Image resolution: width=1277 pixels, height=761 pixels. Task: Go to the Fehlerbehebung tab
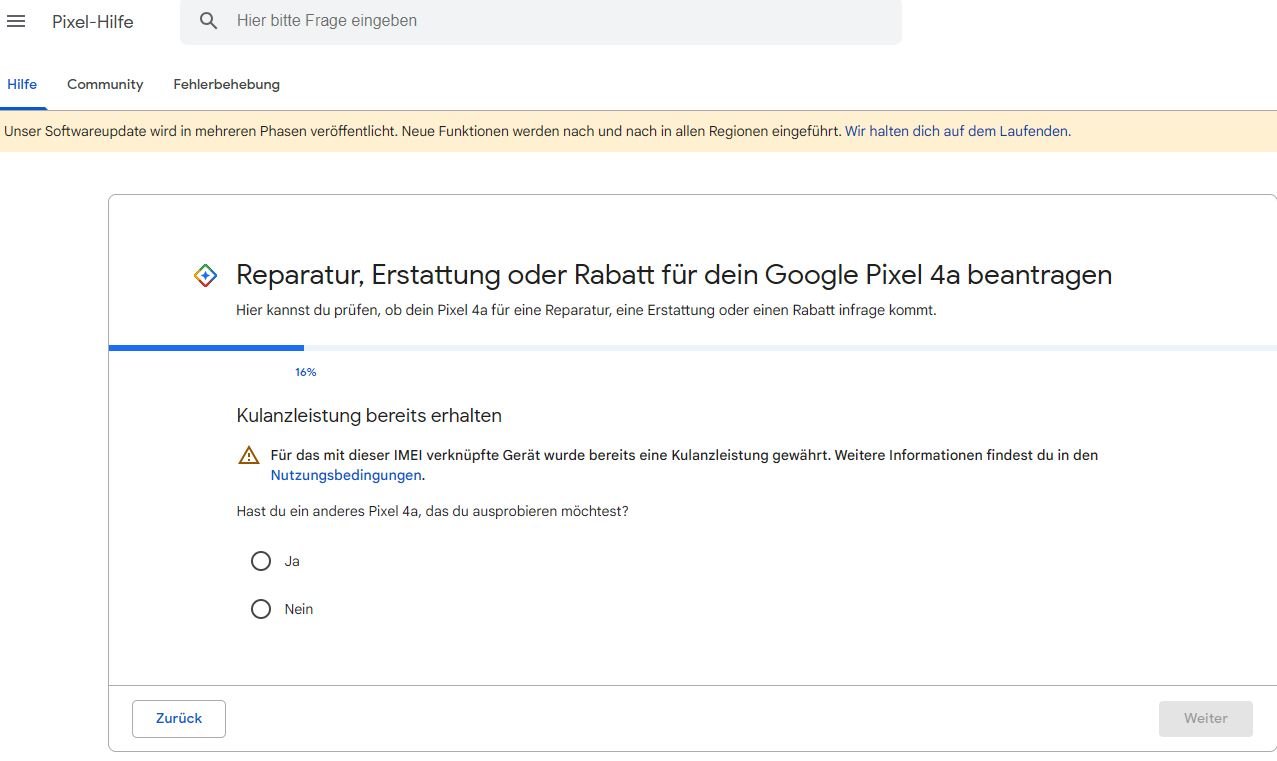tap(226, 85)
